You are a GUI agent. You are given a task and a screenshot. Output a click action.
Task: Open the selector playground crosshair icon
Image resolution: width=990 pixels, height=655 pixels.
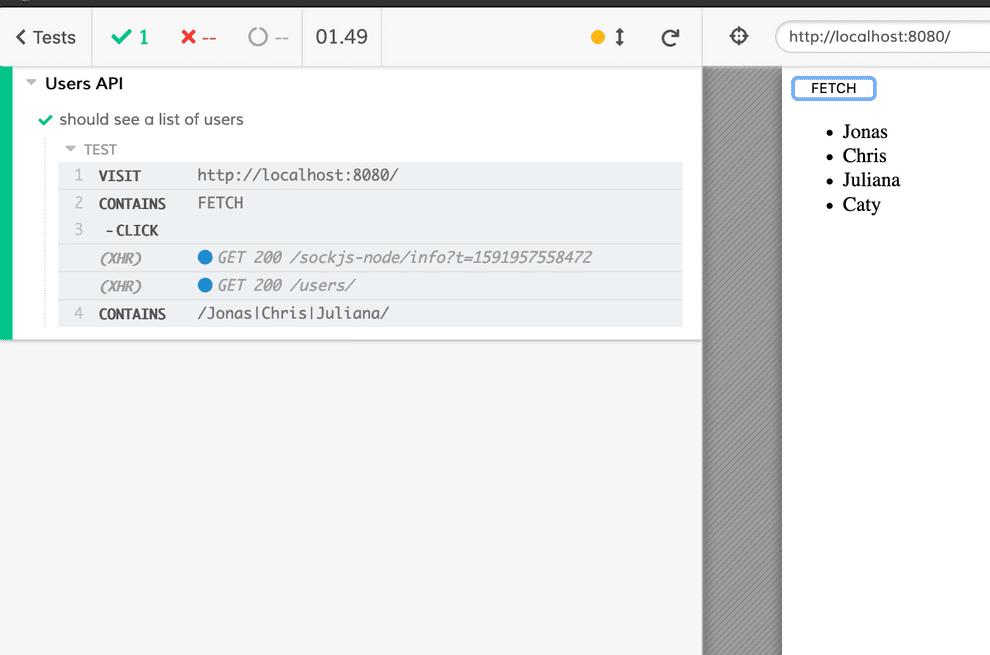point(739,37)
